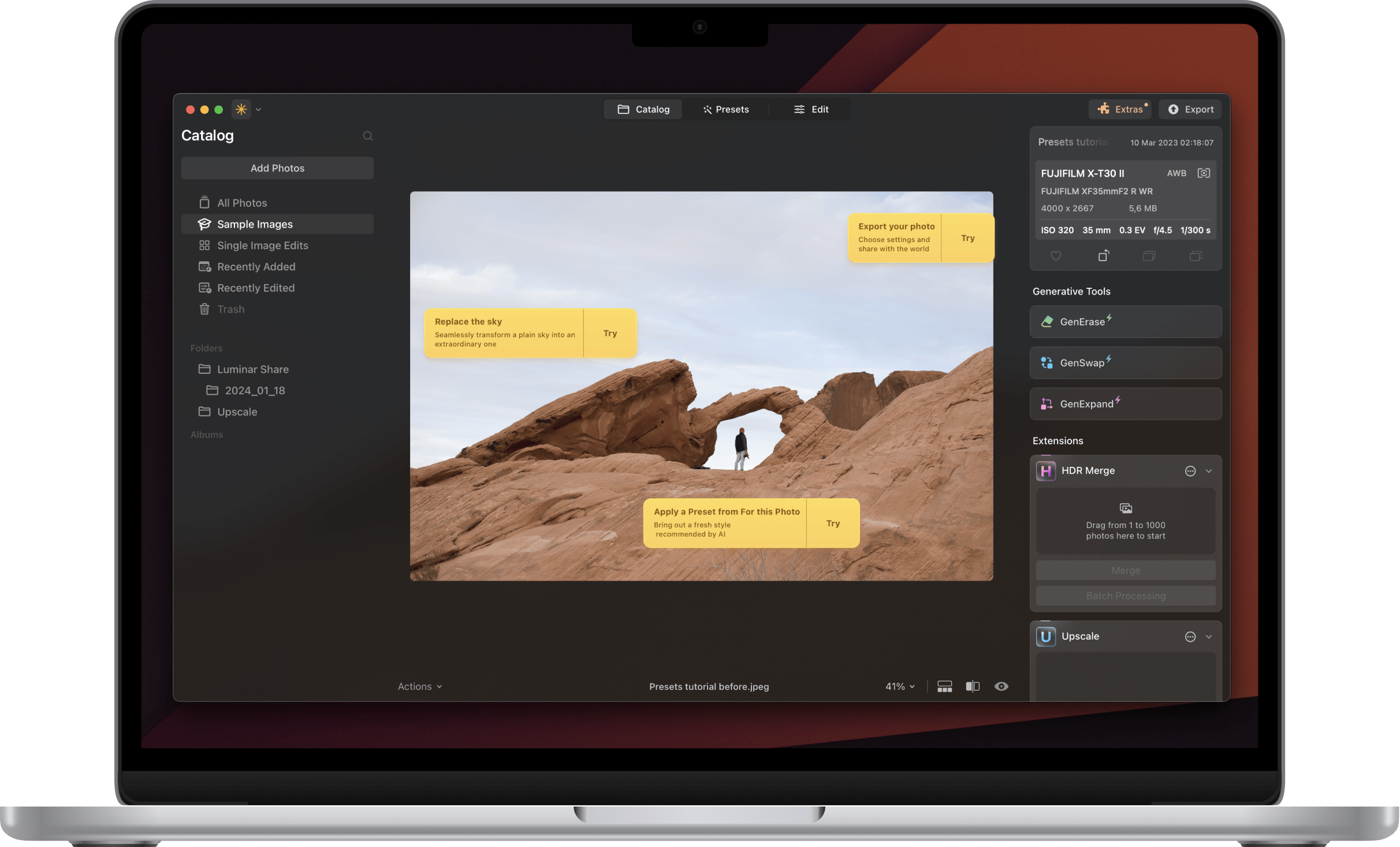
Task: Collapse the HDR Merge extension panel
Action: pos(1209,471)
